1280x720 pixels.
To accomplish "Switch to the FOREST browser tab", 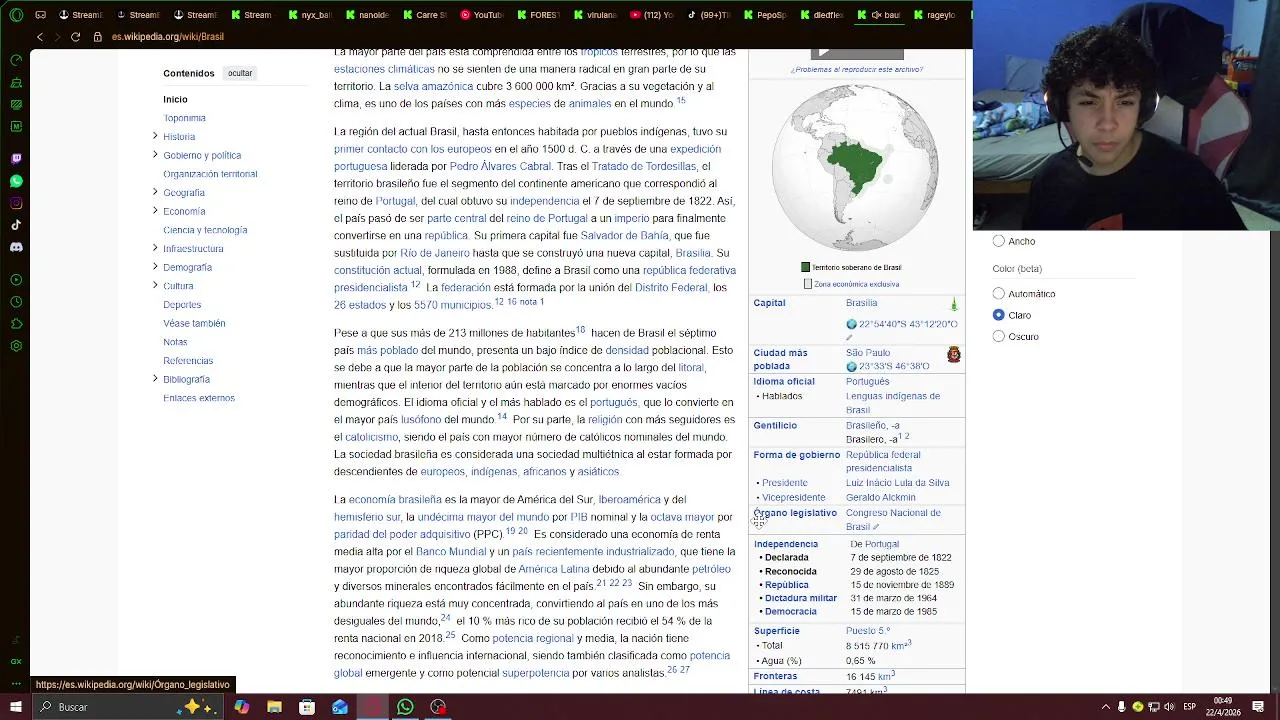I will tap(539, 15).
